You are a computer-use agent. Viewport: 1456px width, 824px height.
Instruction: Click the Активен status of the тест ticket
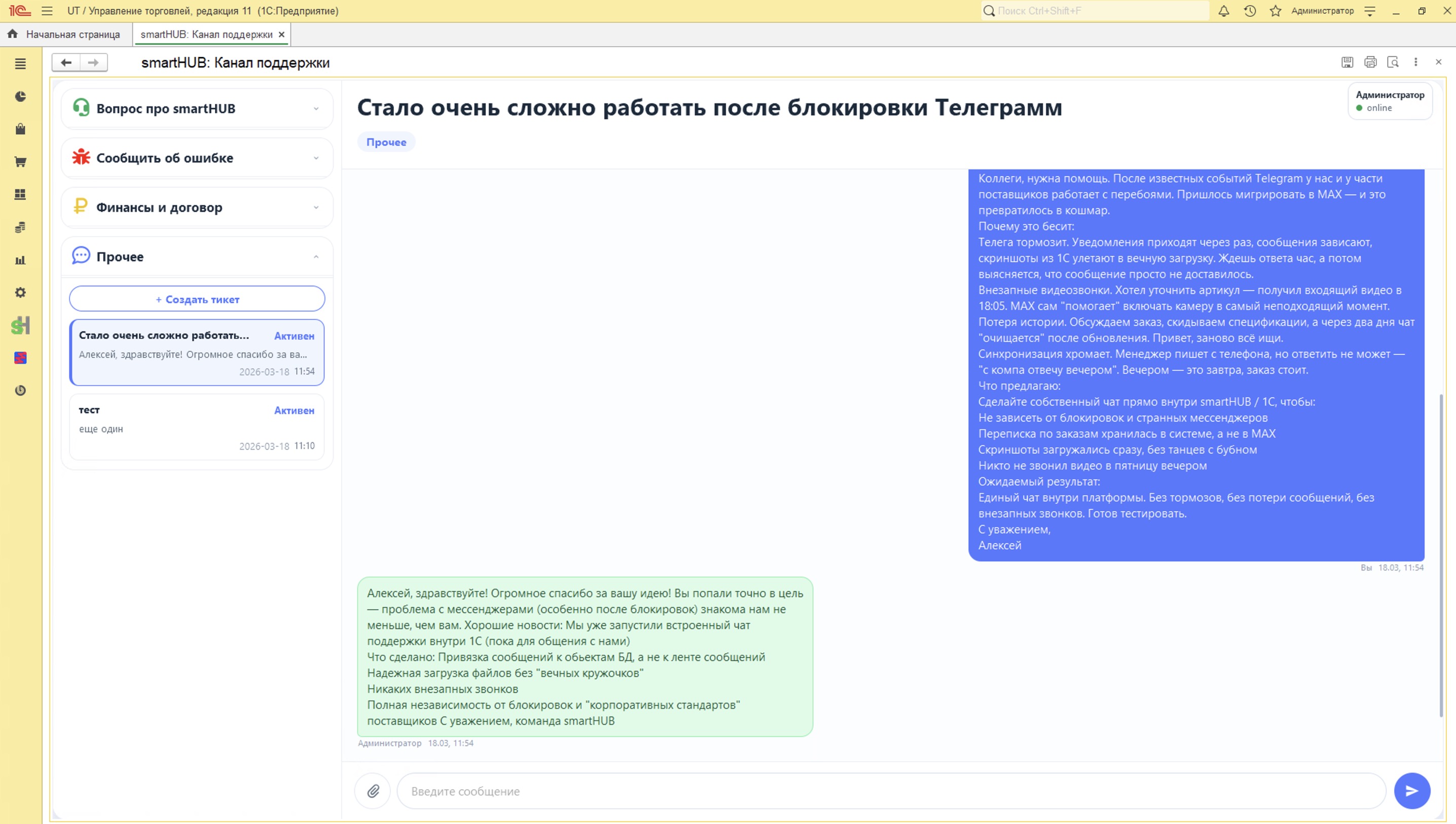(x=295, y=410)
